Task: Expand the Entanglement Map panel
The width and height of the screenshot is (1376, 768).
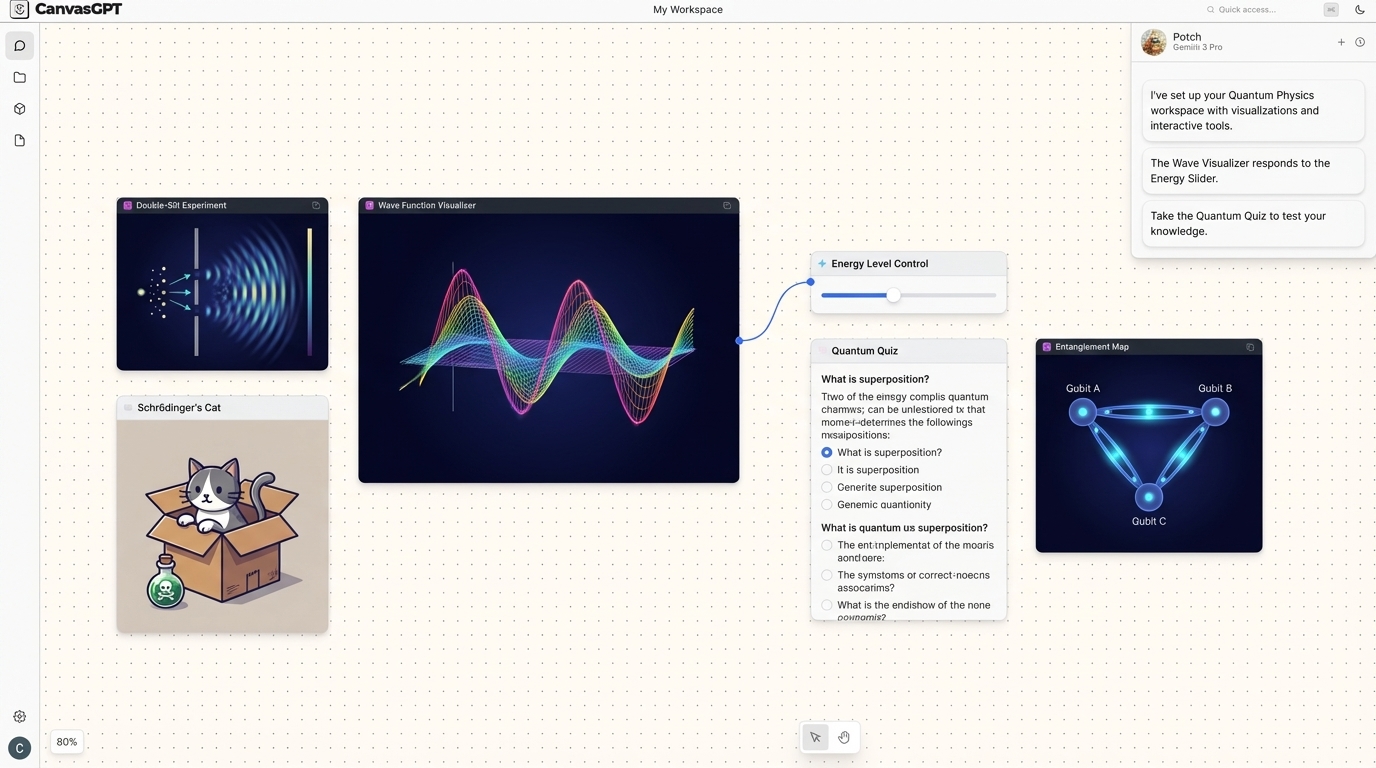Action: coord(1250,347)
